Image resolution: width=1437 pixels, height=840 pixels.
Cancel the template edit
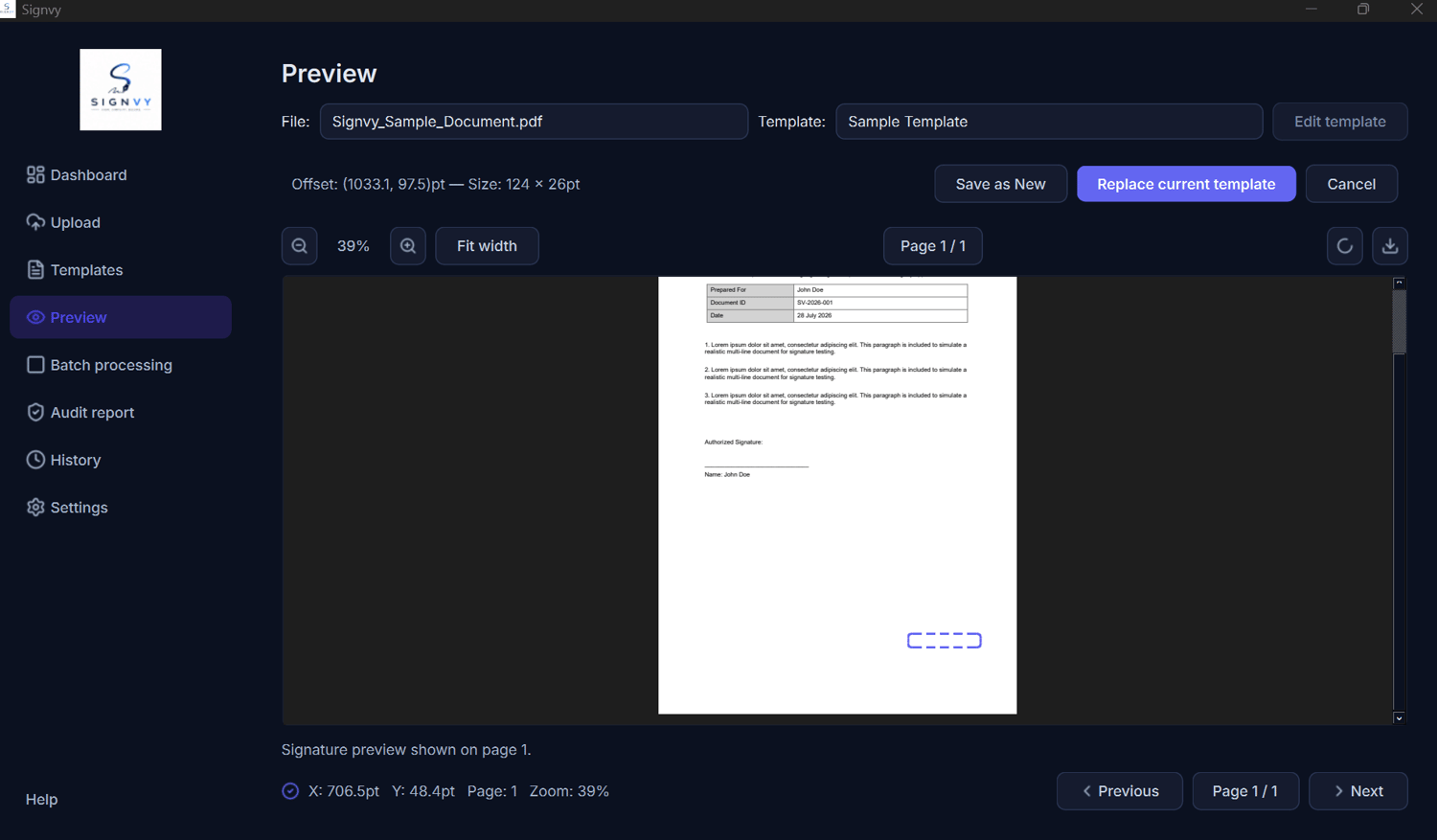tap(1351, 184)
